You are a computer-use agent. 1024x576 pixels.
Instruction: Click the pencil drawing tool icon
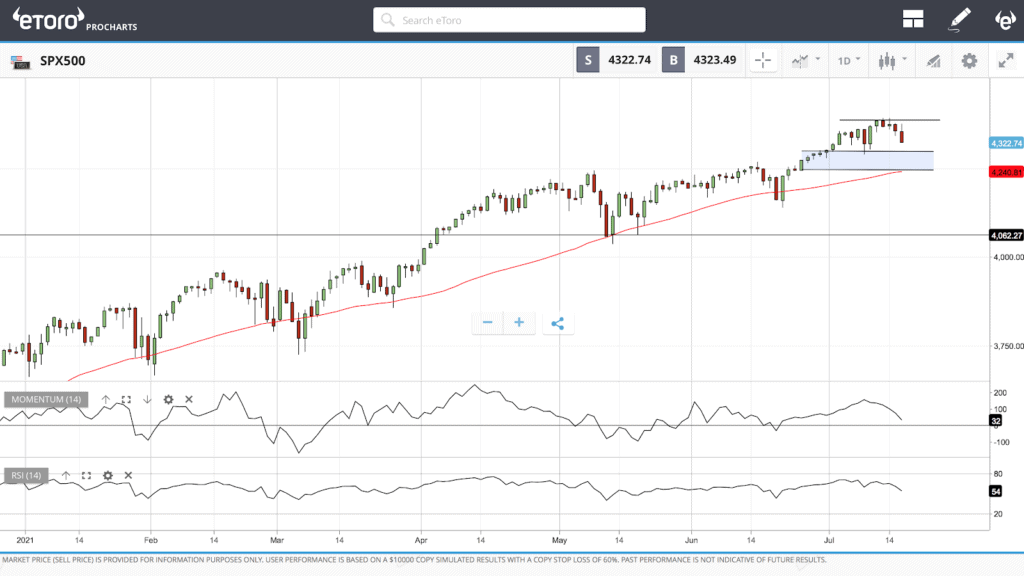tap(960, 19)
